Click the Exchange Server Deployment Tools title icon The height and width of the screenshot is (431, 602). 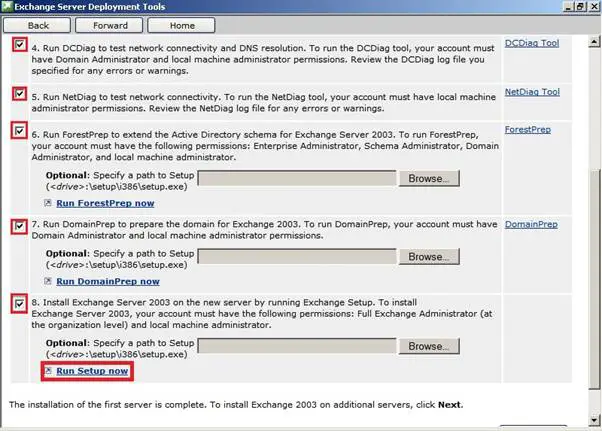click(7, 7)
